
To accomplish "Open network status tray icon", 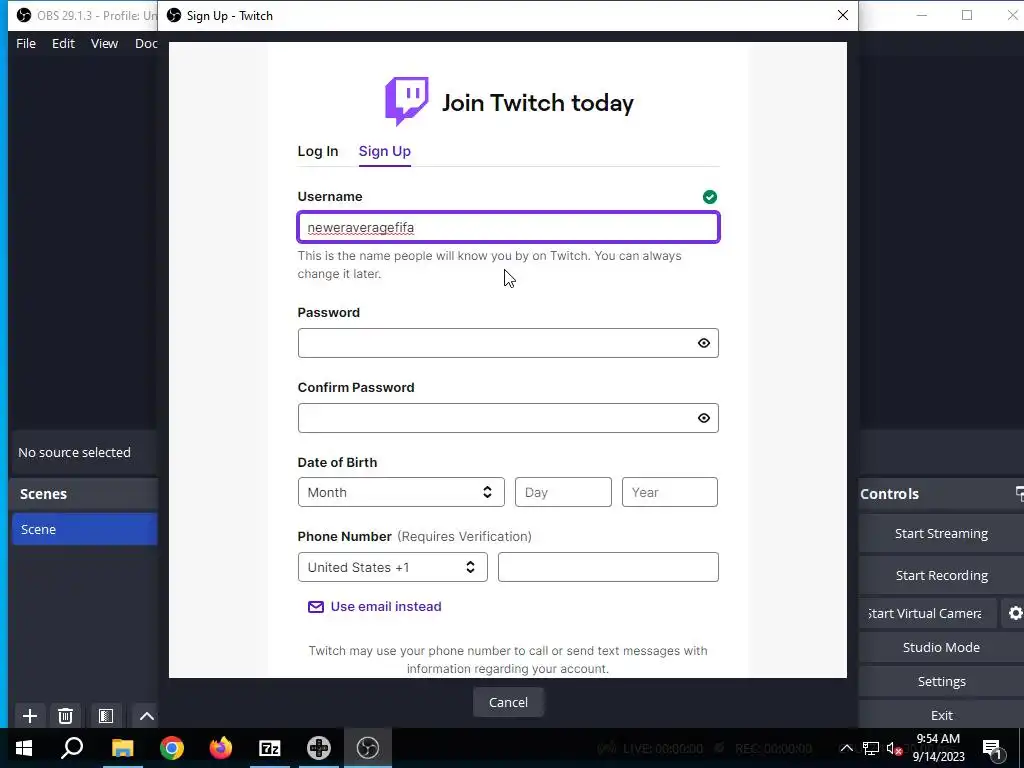I will (871, 748).
